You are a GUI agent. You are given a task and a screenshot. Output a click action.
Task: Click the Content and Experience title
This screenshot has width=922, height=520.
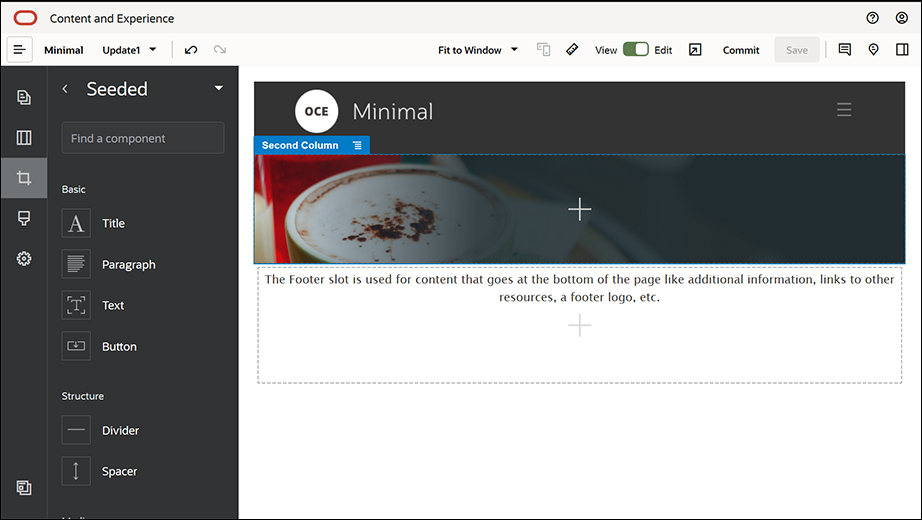112,18
